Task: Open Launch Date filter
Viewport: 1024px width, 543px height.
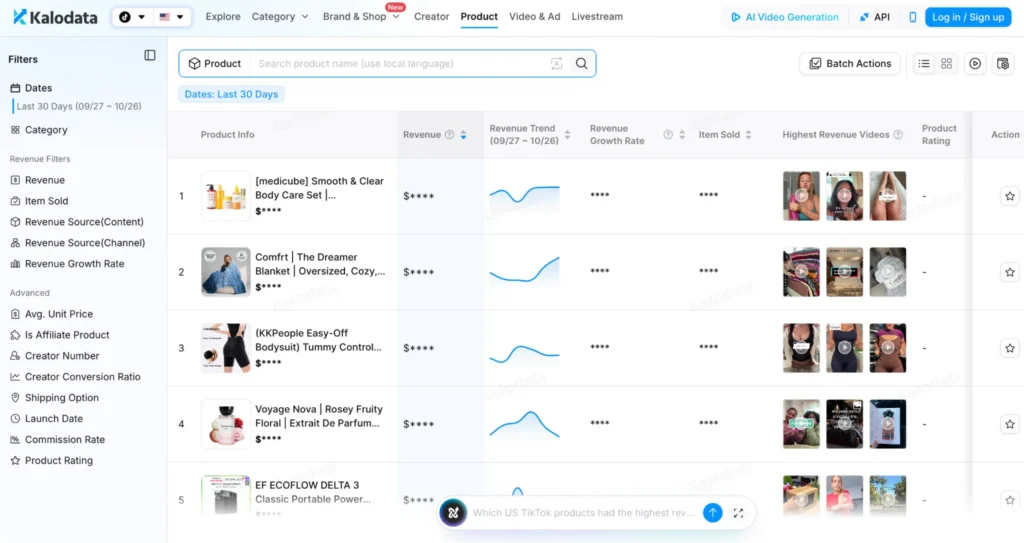Action: tap(46, 418)
